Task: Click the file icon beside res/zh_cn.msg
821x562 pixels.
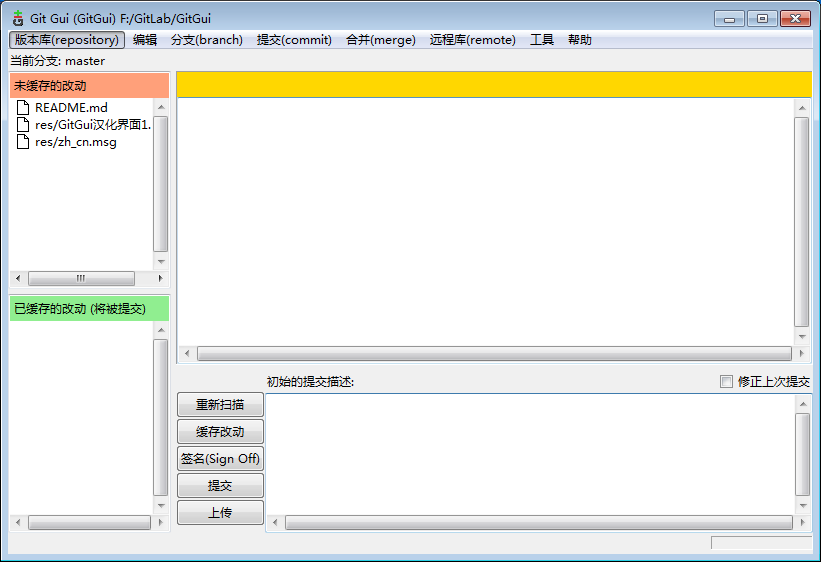Action: (23, 142)
